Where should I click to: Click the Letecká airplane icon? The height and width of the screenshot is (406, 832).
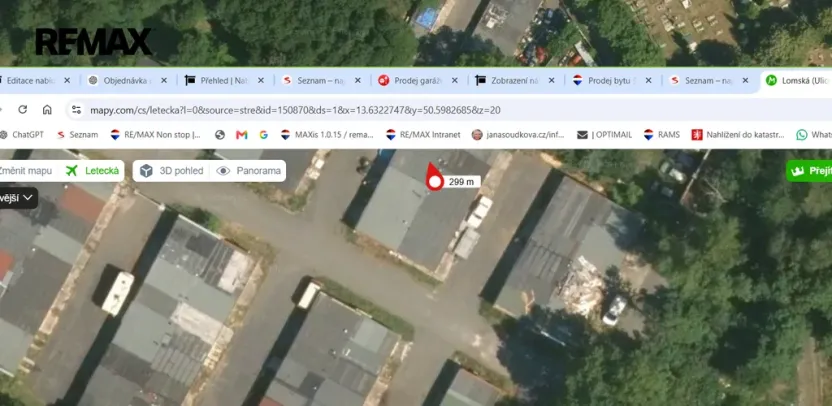[x=72, y=171]
